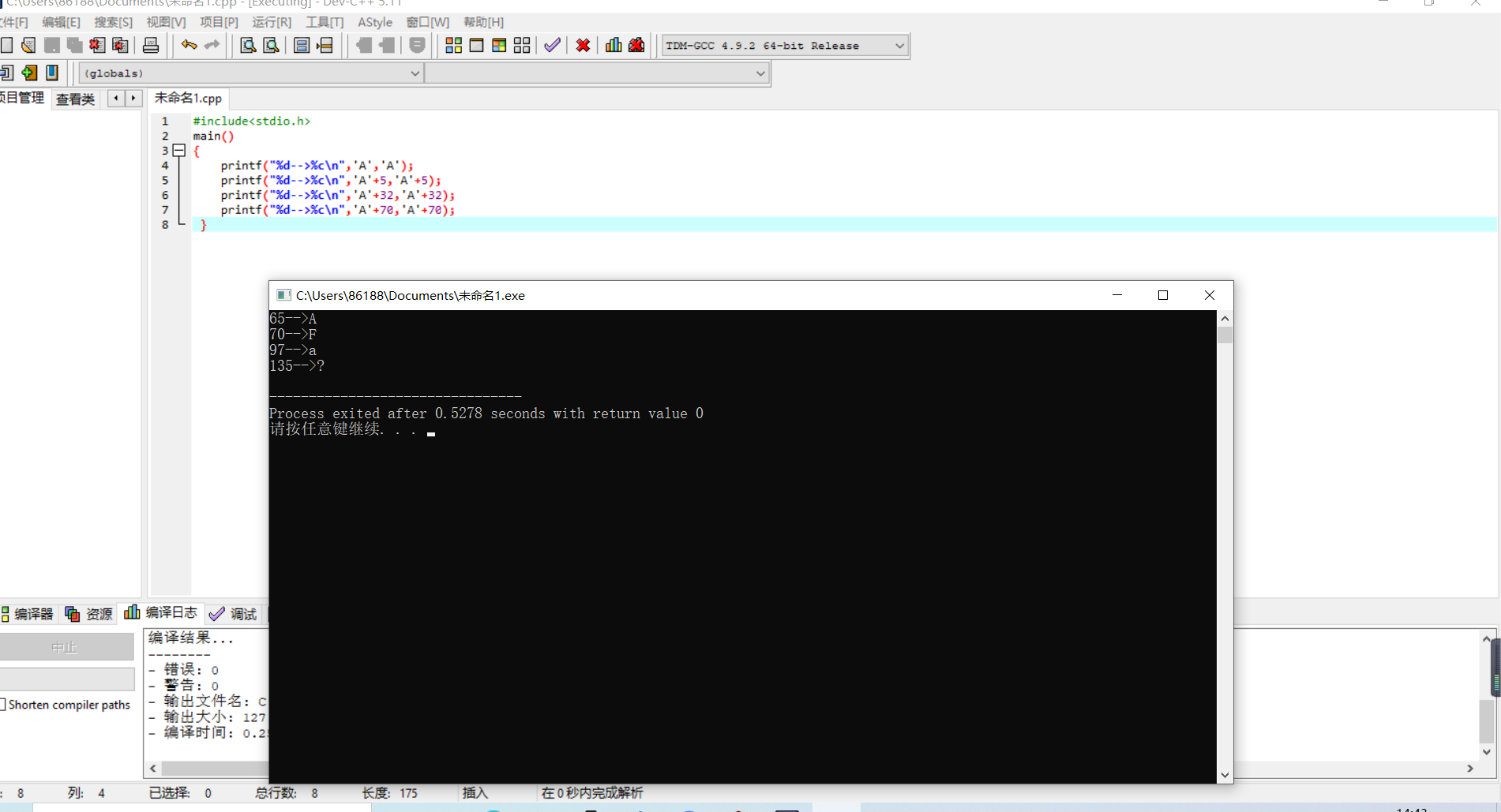
Task: Click the console scrollbar down arrow
Action: point(1225,775)
